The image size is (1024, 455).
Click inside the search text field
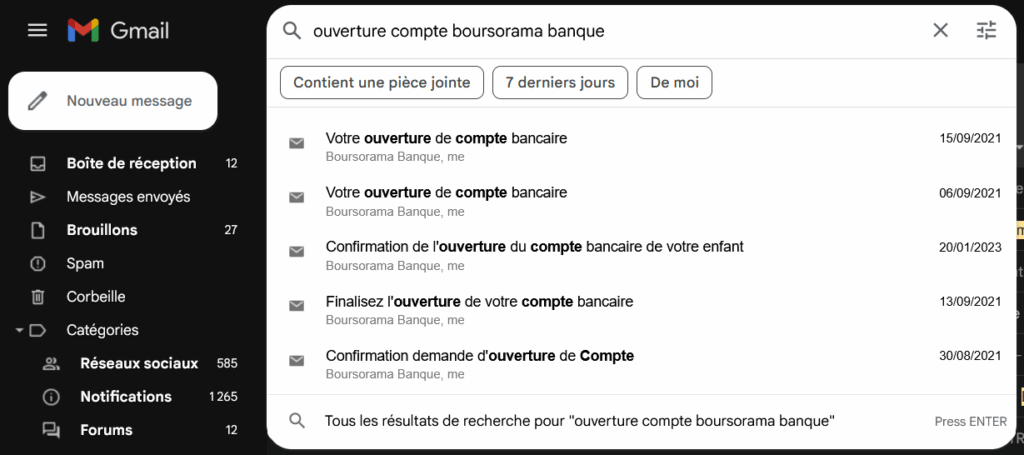click(600, 31)
